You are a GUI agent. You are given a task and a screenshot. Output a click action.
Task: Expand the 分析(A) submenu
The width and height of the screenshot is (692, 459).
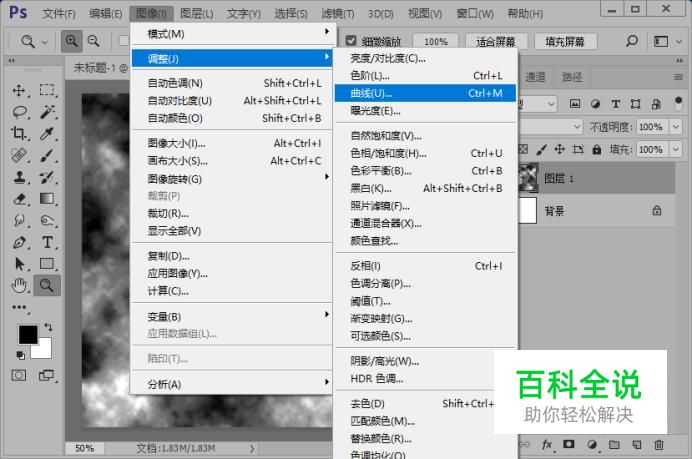(233, 384)
